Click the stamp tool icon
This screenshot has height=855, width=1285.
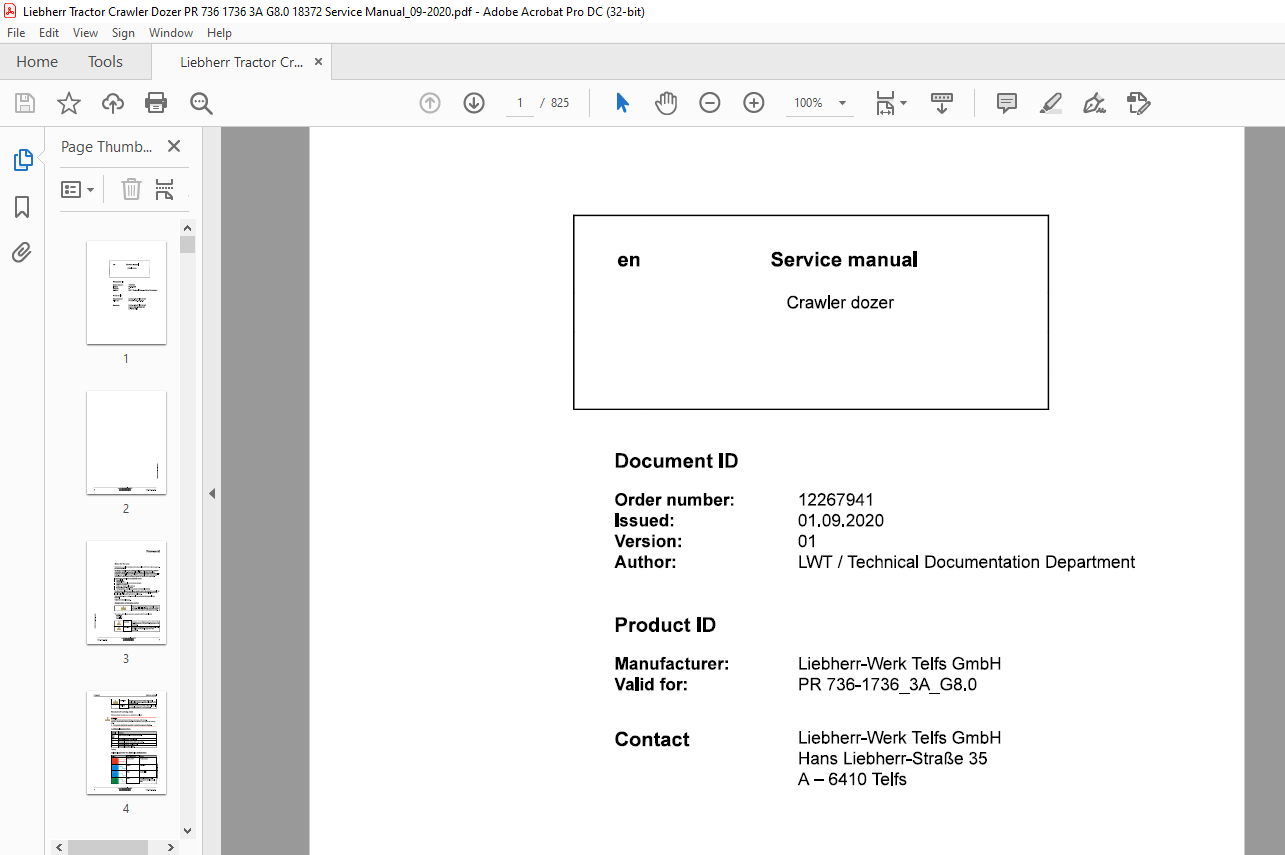[x=1139, y=103]
